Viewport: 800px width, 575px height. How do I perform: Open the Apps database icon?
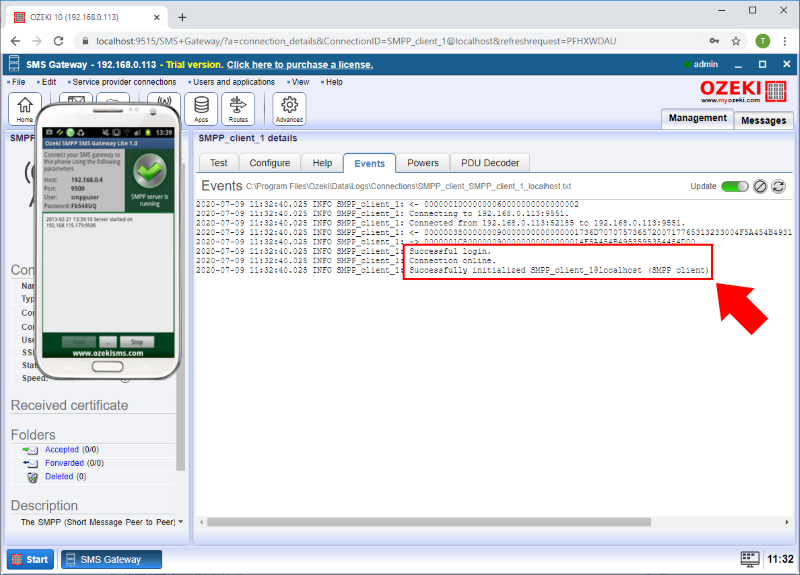(x=201, y=109)
